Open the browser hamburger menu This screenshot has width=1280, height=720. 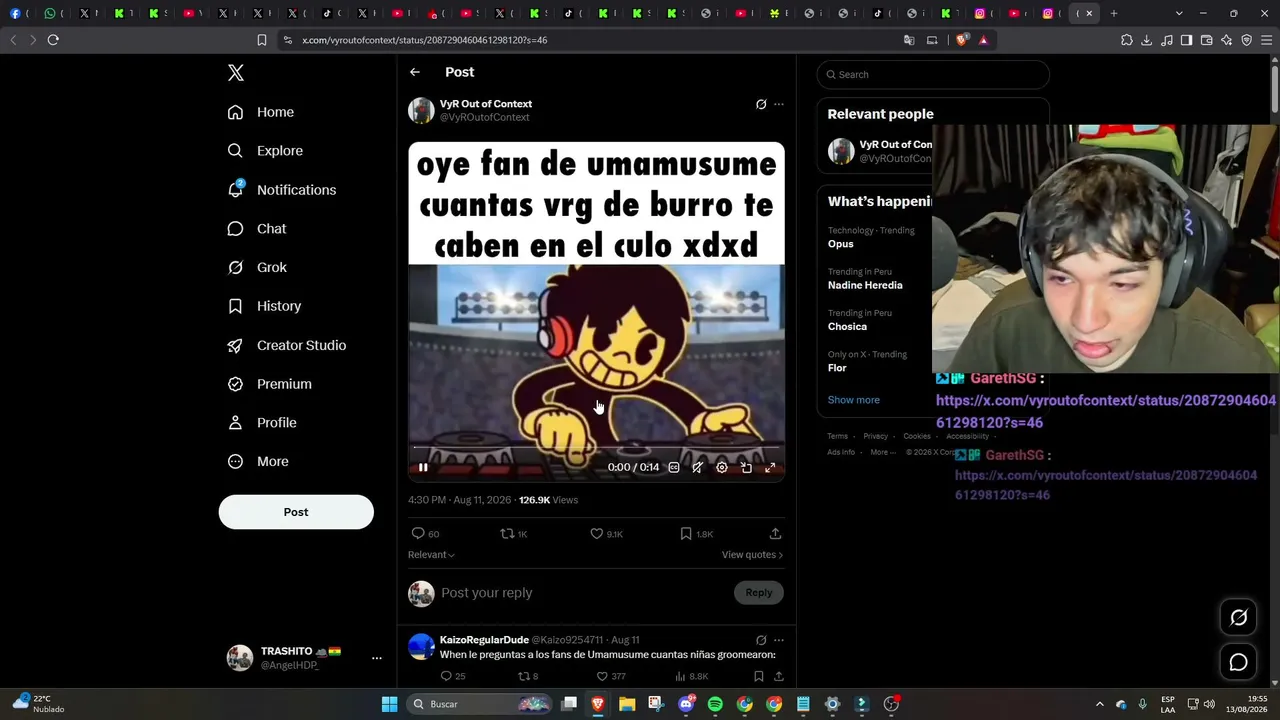coord(1267,40)
